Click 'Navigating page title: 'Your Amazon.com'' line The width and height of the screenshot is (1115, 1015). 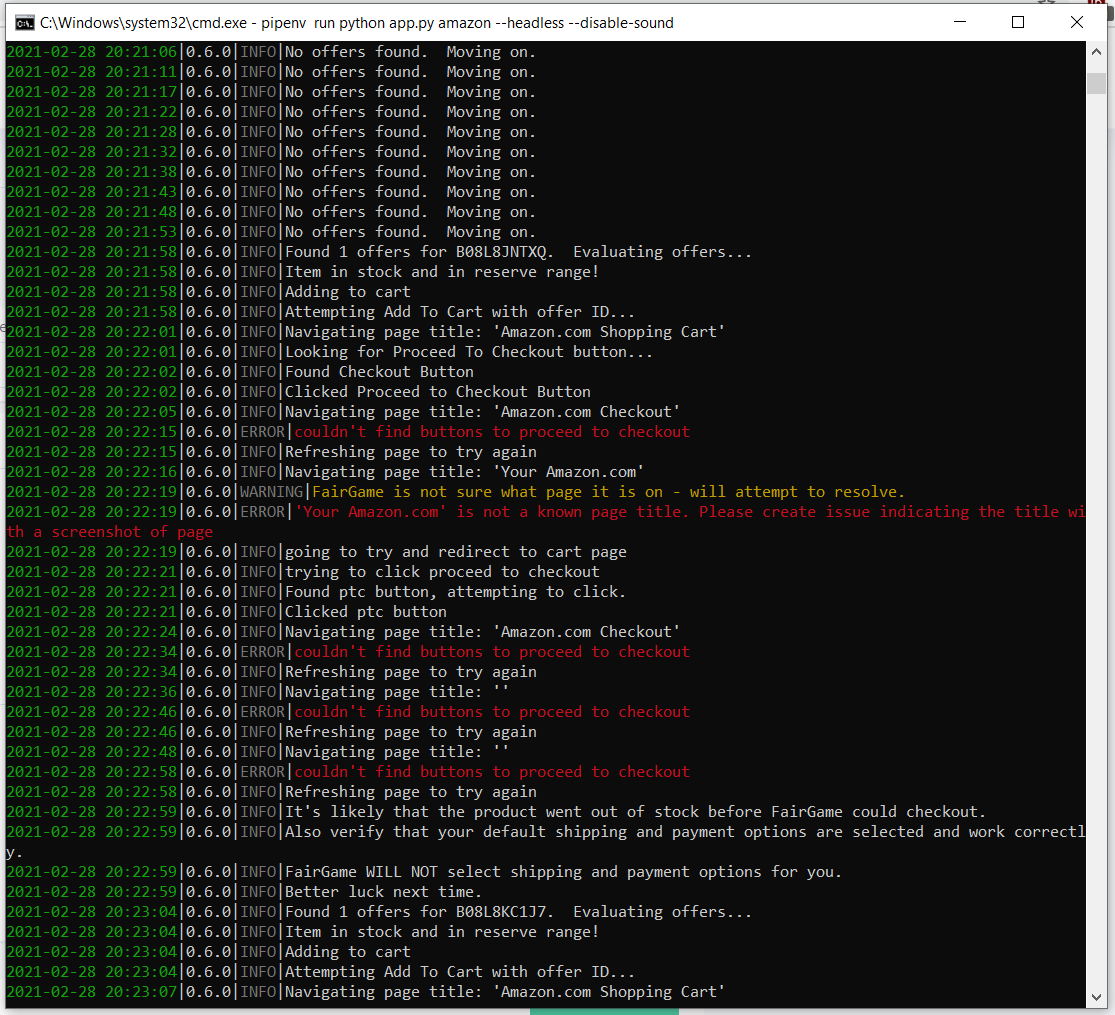click(325, 472)
